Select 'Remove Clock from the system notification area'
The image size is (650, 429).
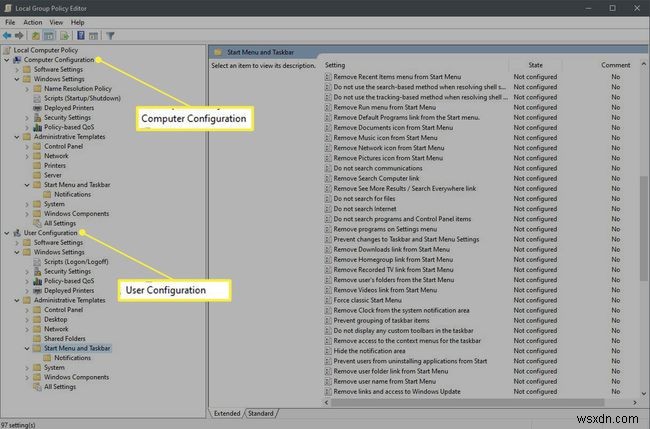tap(401, 310)
